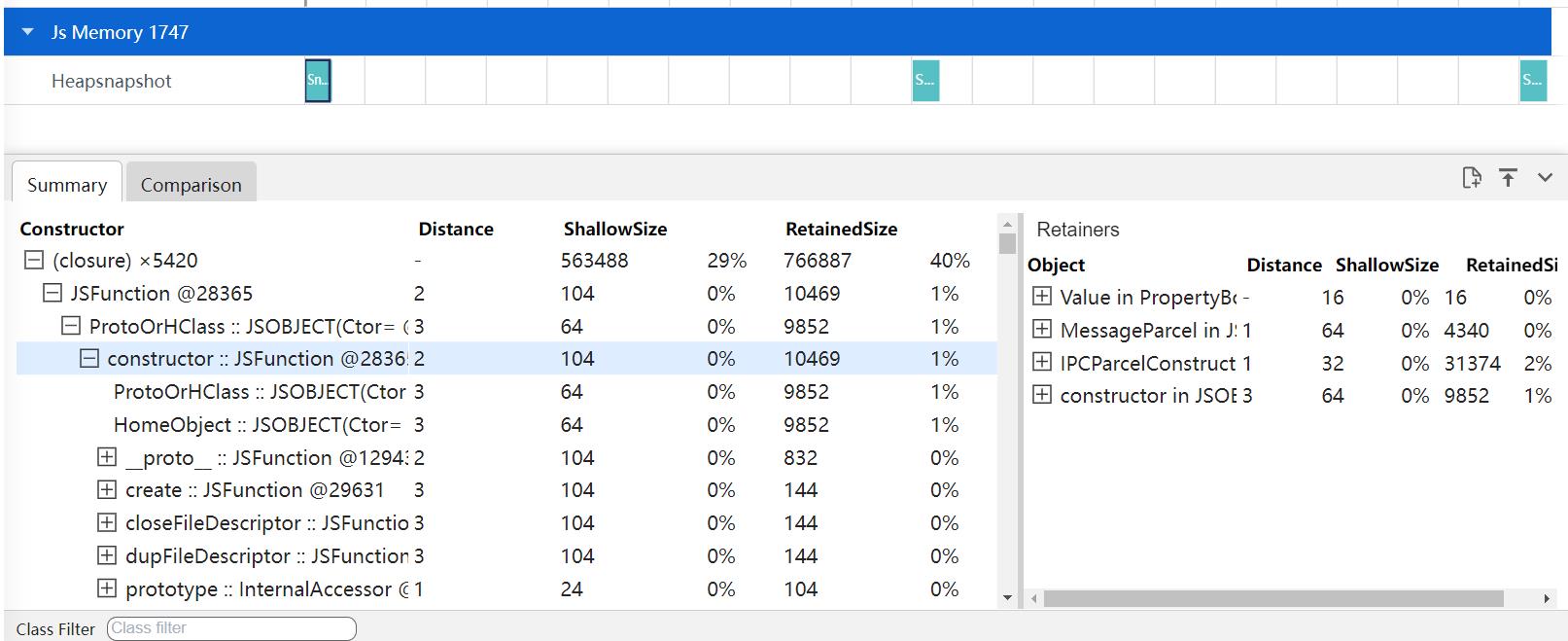
Task: Click the import file icon with plus sign
Action: pyautogui.click(x=1471, y=178)
